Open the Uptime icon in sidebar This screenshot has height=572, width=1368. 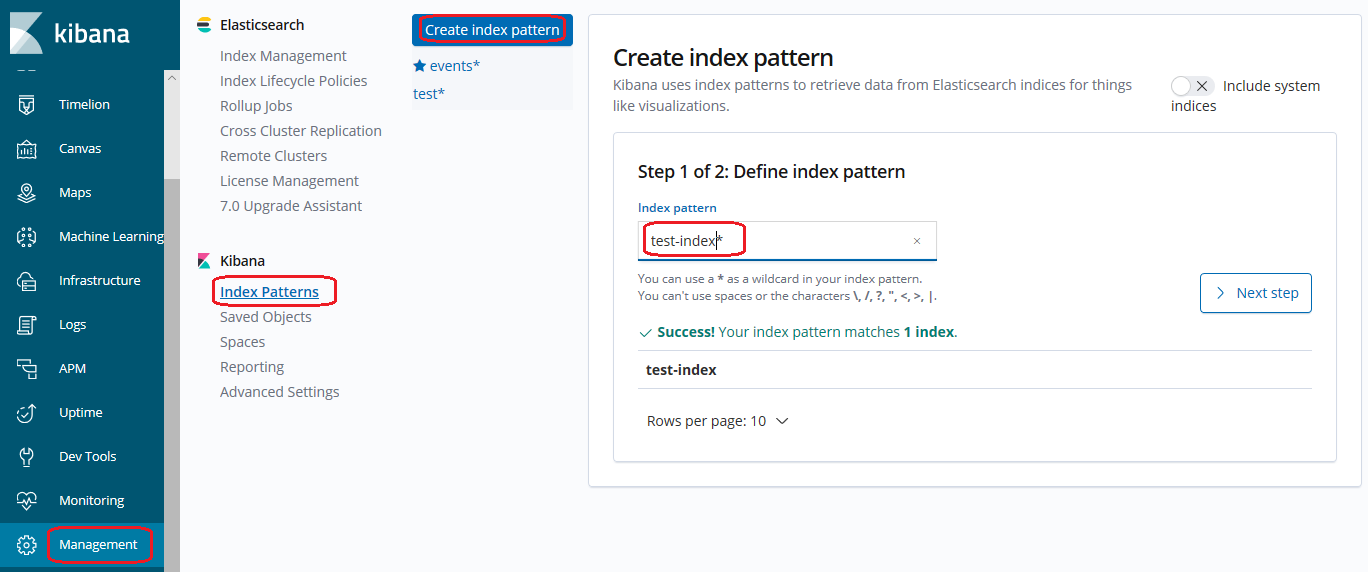point(27,412)
